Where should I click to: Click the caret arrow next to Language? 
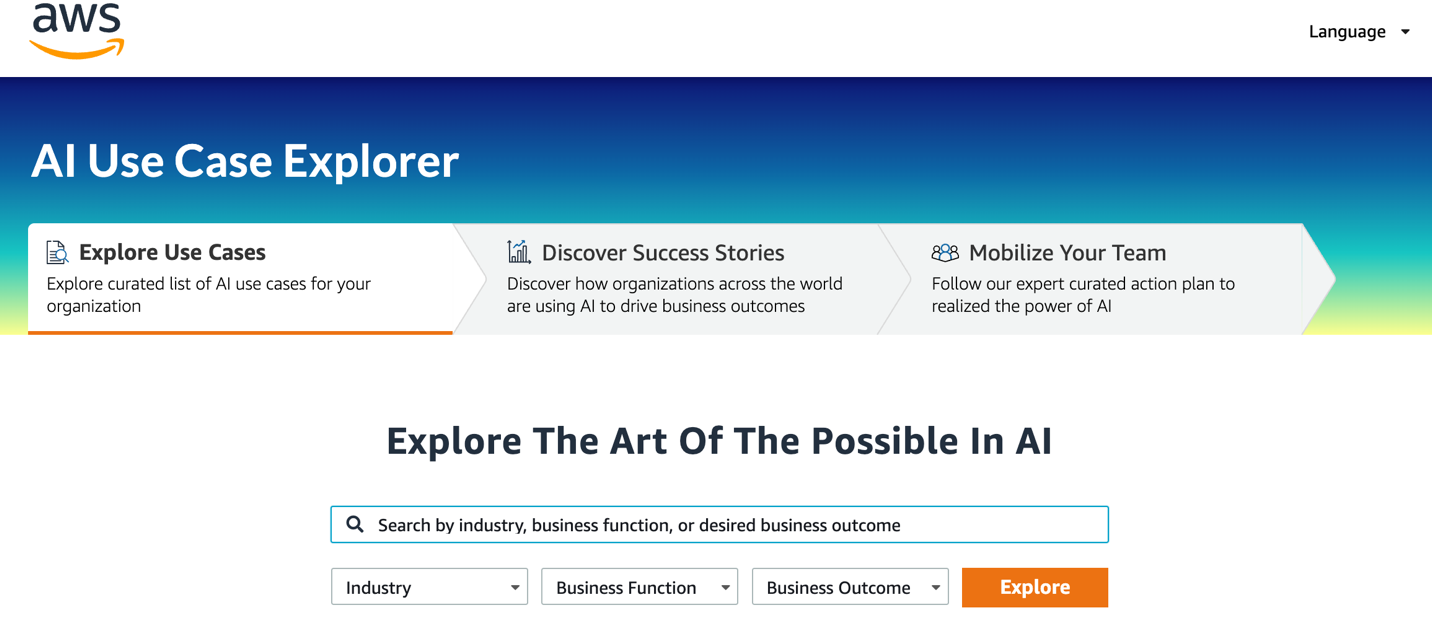1407,32
